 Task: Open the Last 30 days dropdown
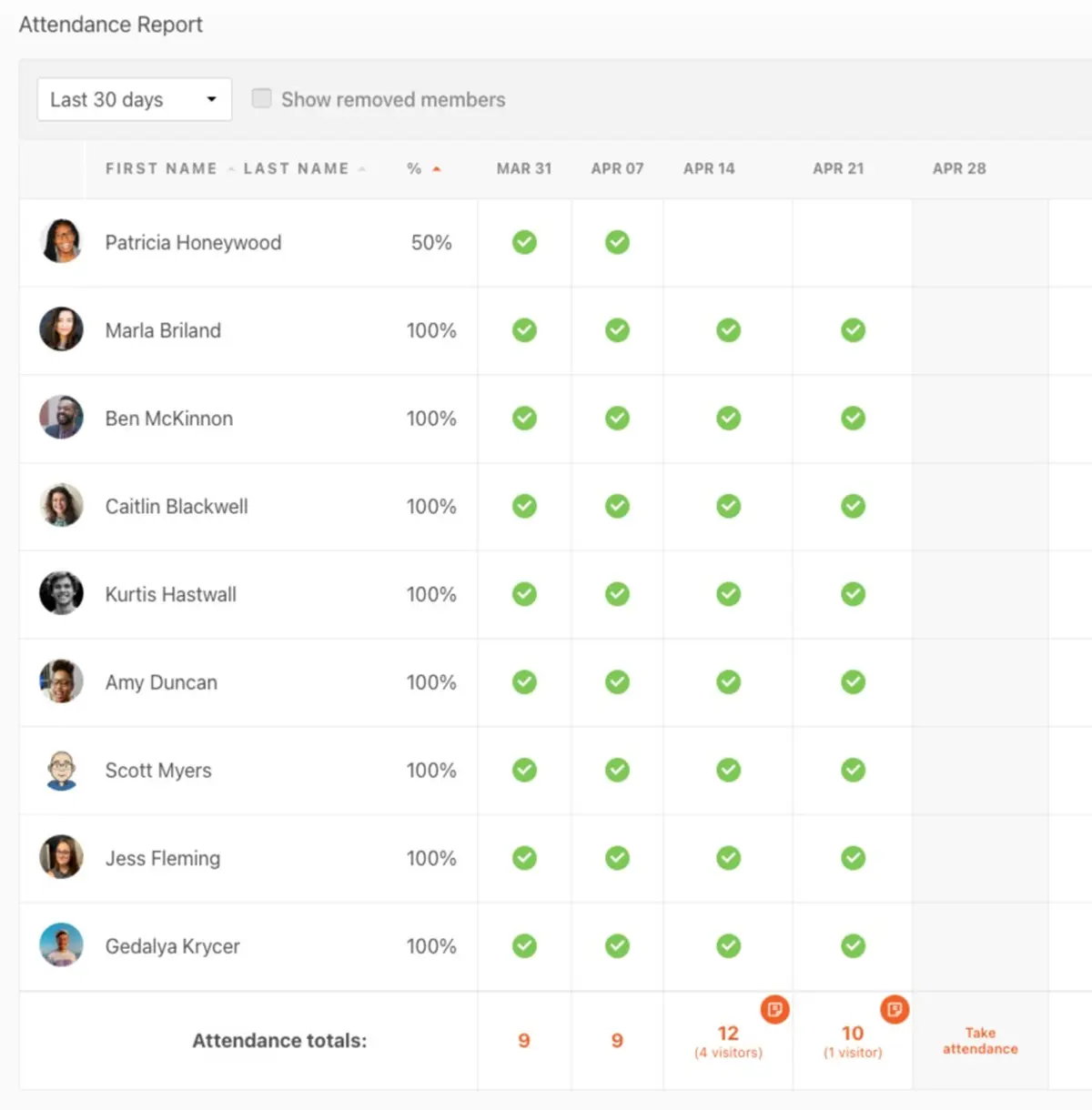(135, 99)
